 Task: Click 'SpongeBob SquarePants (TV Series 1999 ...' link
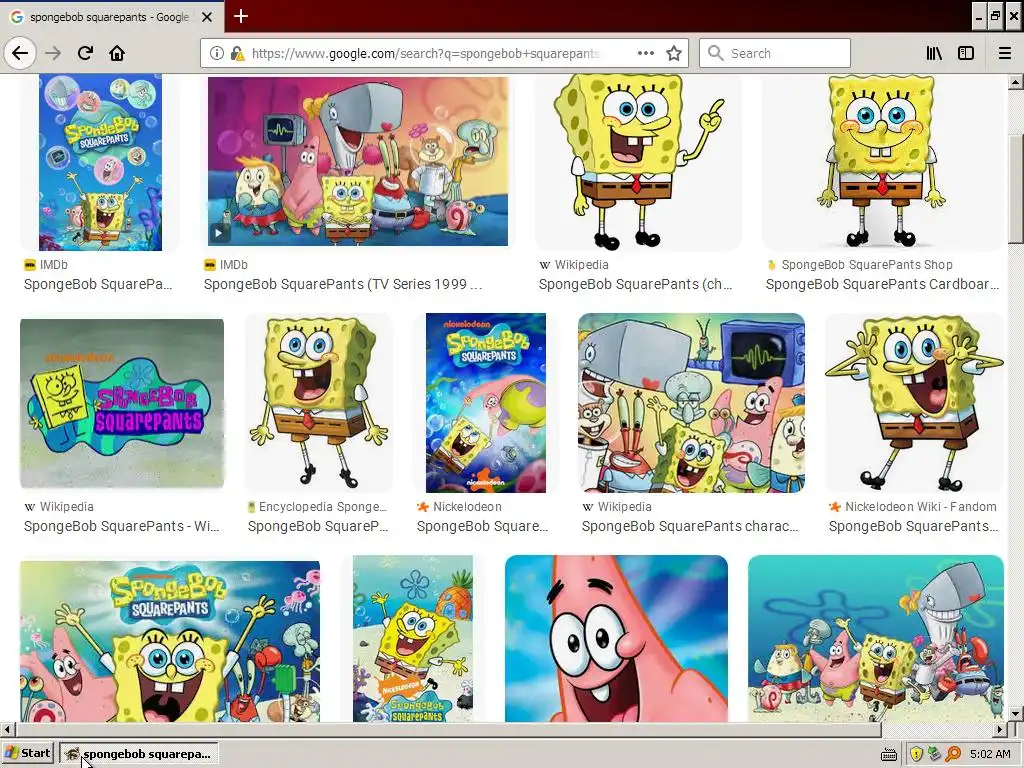click(x=343, y=284)
